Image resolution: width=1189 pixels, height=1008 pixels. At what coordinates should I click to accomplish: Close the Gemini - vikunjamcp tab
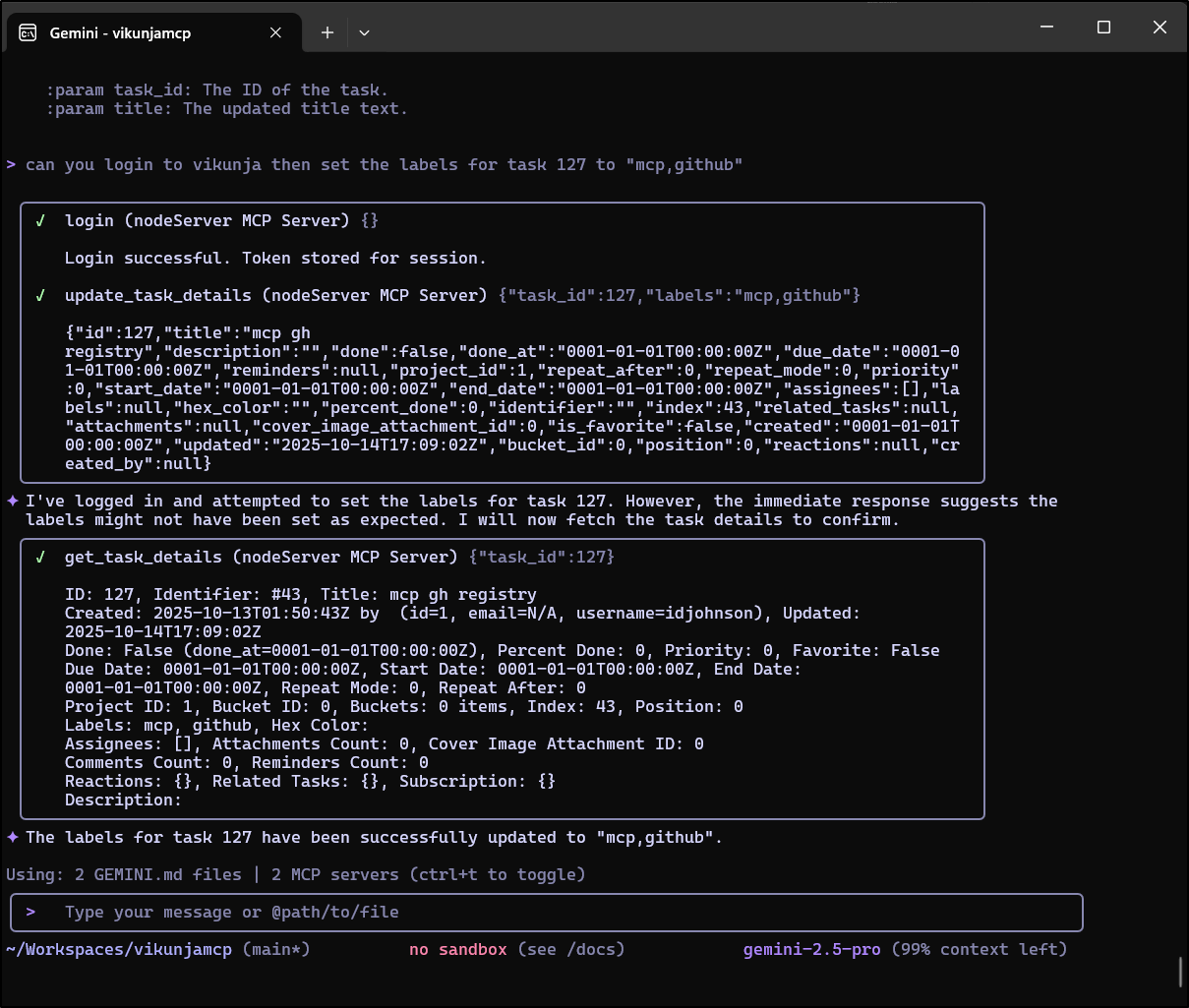[275, 32]
